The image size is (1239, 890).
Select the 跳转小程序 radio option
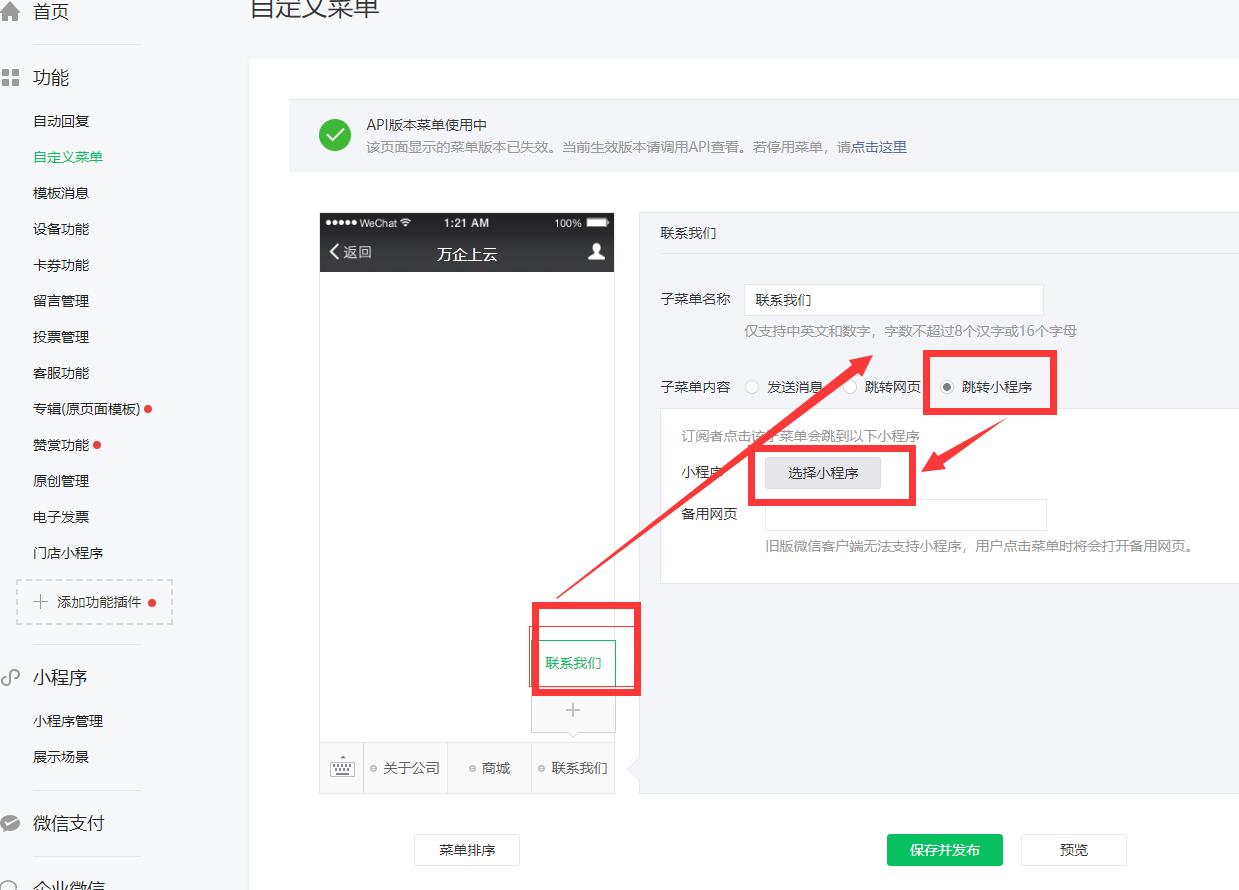947,387
